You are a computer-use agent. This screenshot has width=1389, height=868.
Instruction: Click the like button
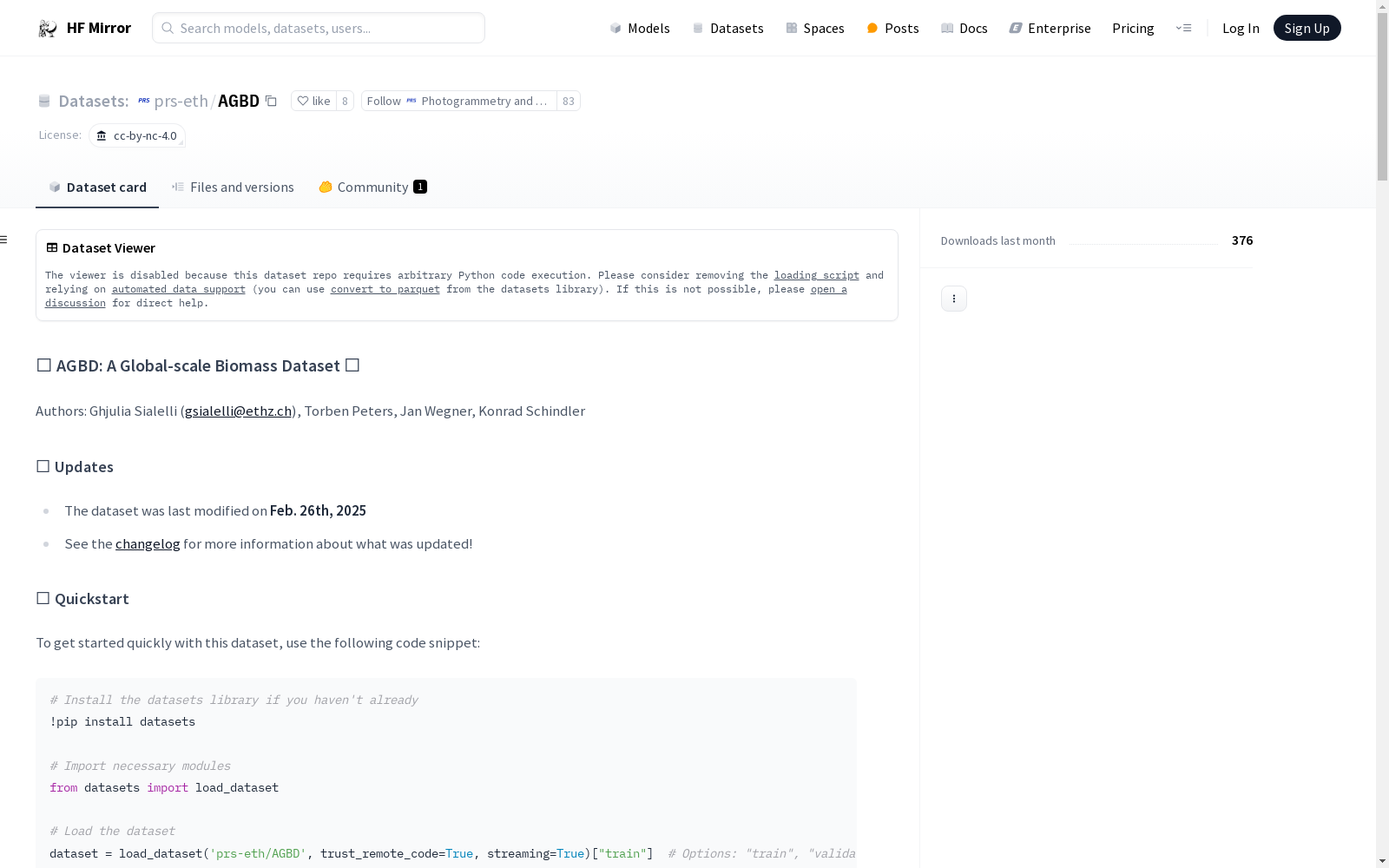[313, 101]
